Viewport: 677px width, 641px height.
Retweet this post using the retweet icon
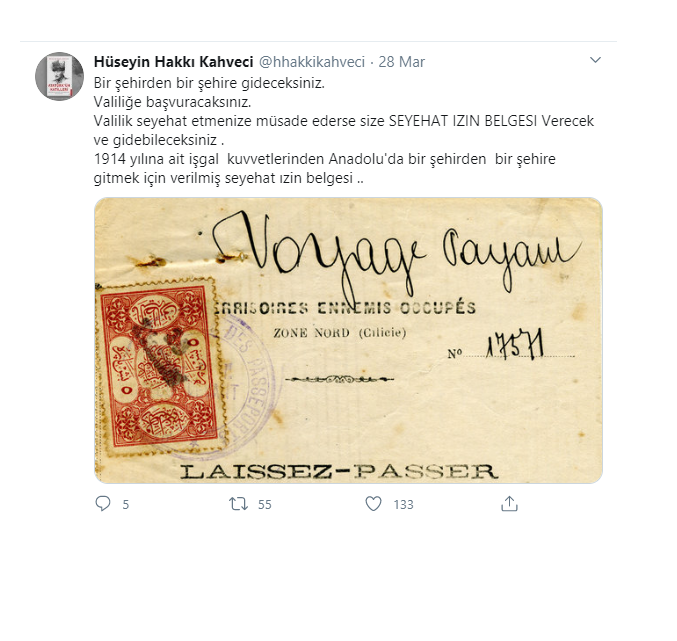(x=238, y=504)
